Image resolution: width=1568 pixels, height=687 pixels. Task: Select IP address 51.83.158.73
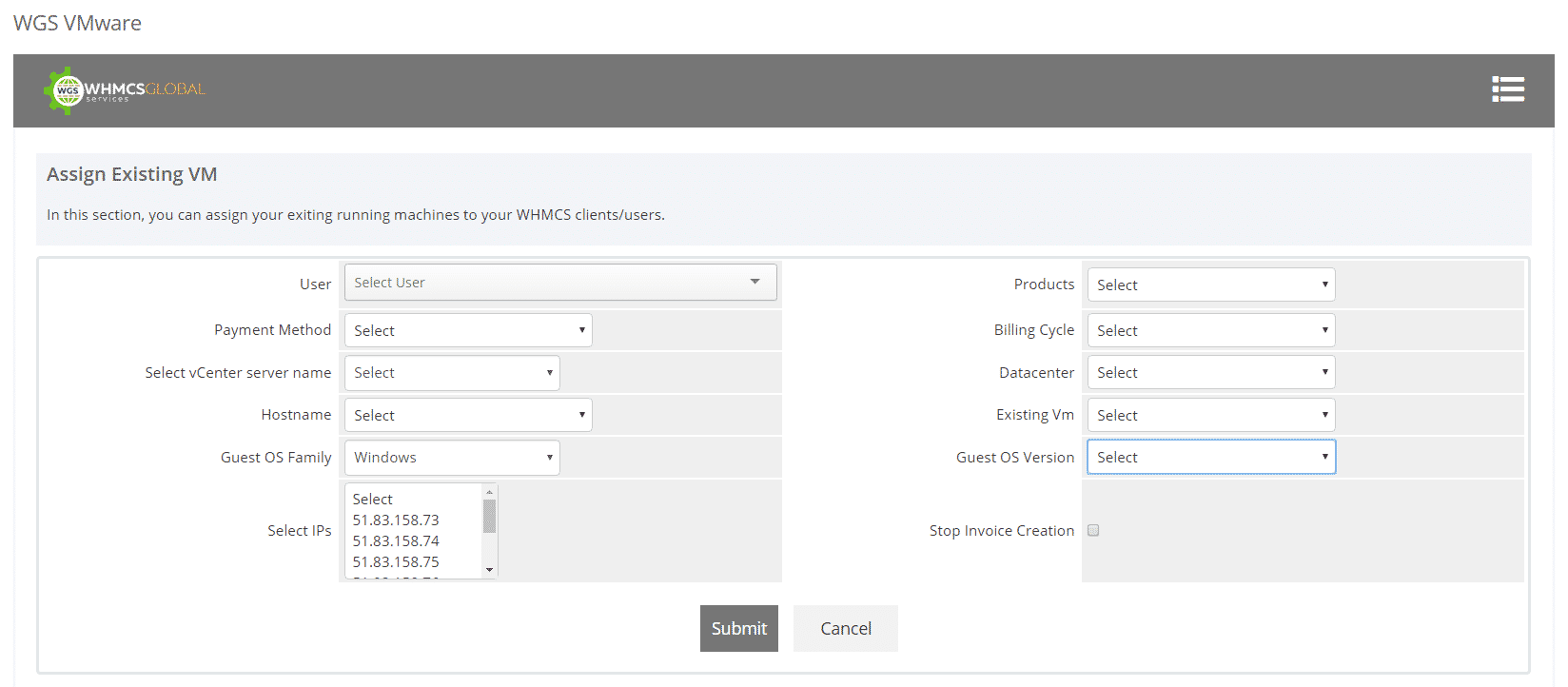tap(396, 520)
